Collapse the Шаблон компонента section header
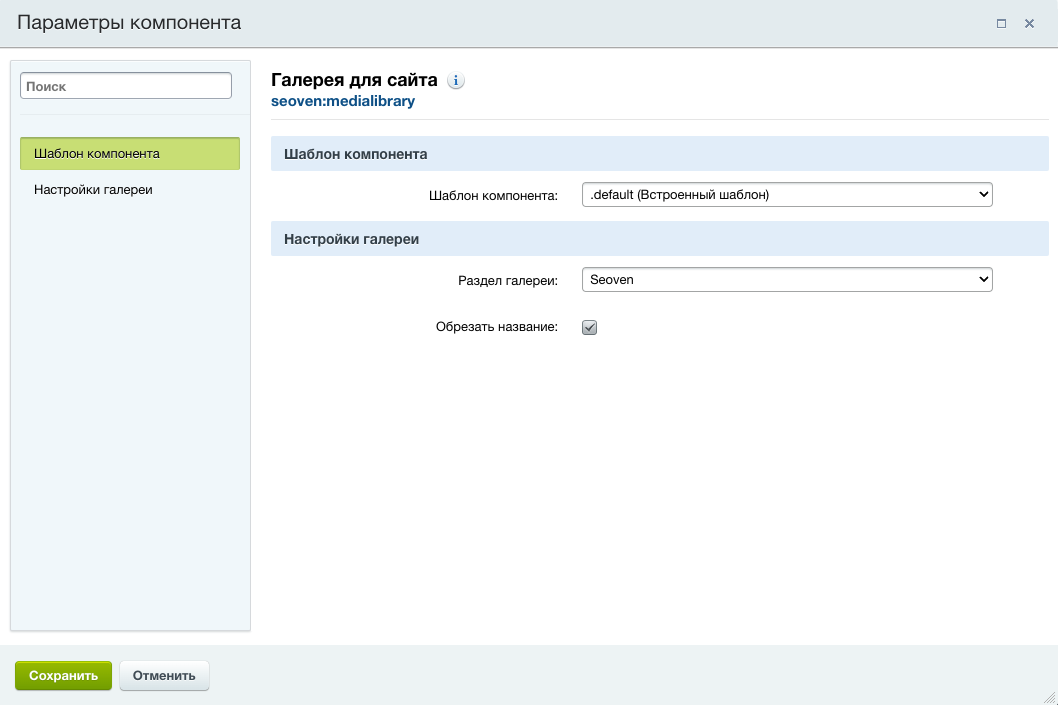The height and width of the screenshot is (705, 1058). point(659,154)
